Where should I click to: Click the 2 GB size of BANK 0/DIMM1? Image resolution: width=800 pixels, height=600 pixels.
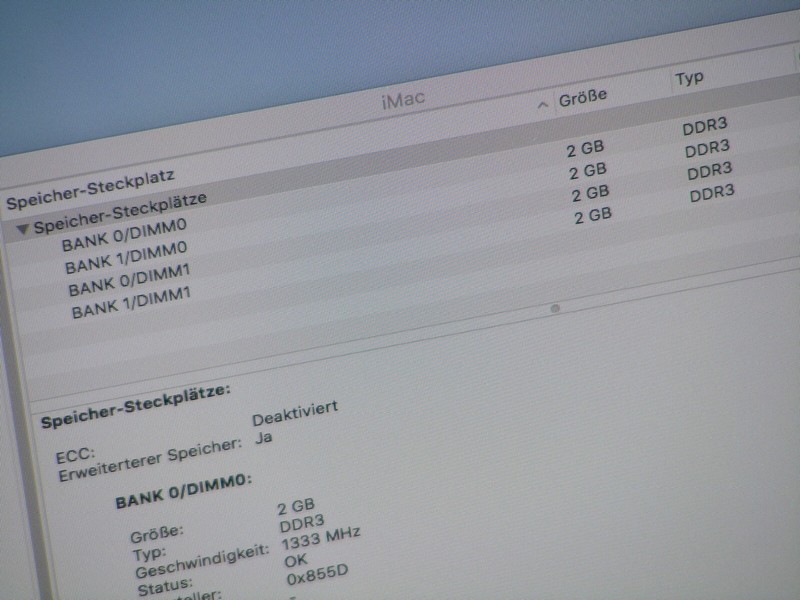pos(590,194)
